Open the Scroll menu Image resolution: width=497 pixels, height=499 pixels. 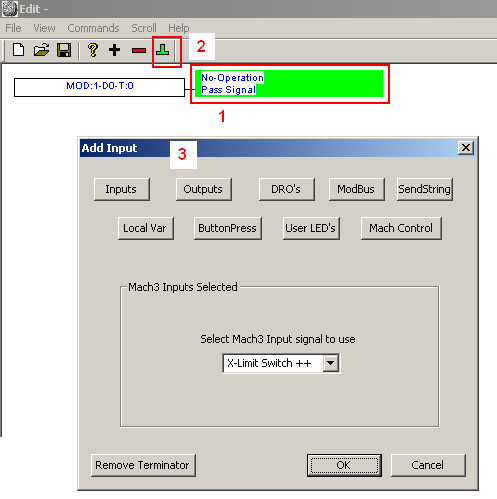click(x=144, y=28)
